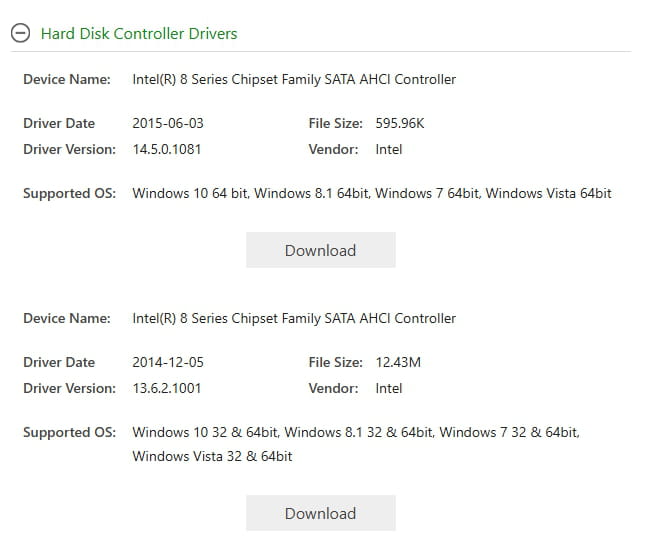This screenshot has height=539, width=651.
Task: Click the version number 13.6.2.1001
Action: tap(166, 388)
